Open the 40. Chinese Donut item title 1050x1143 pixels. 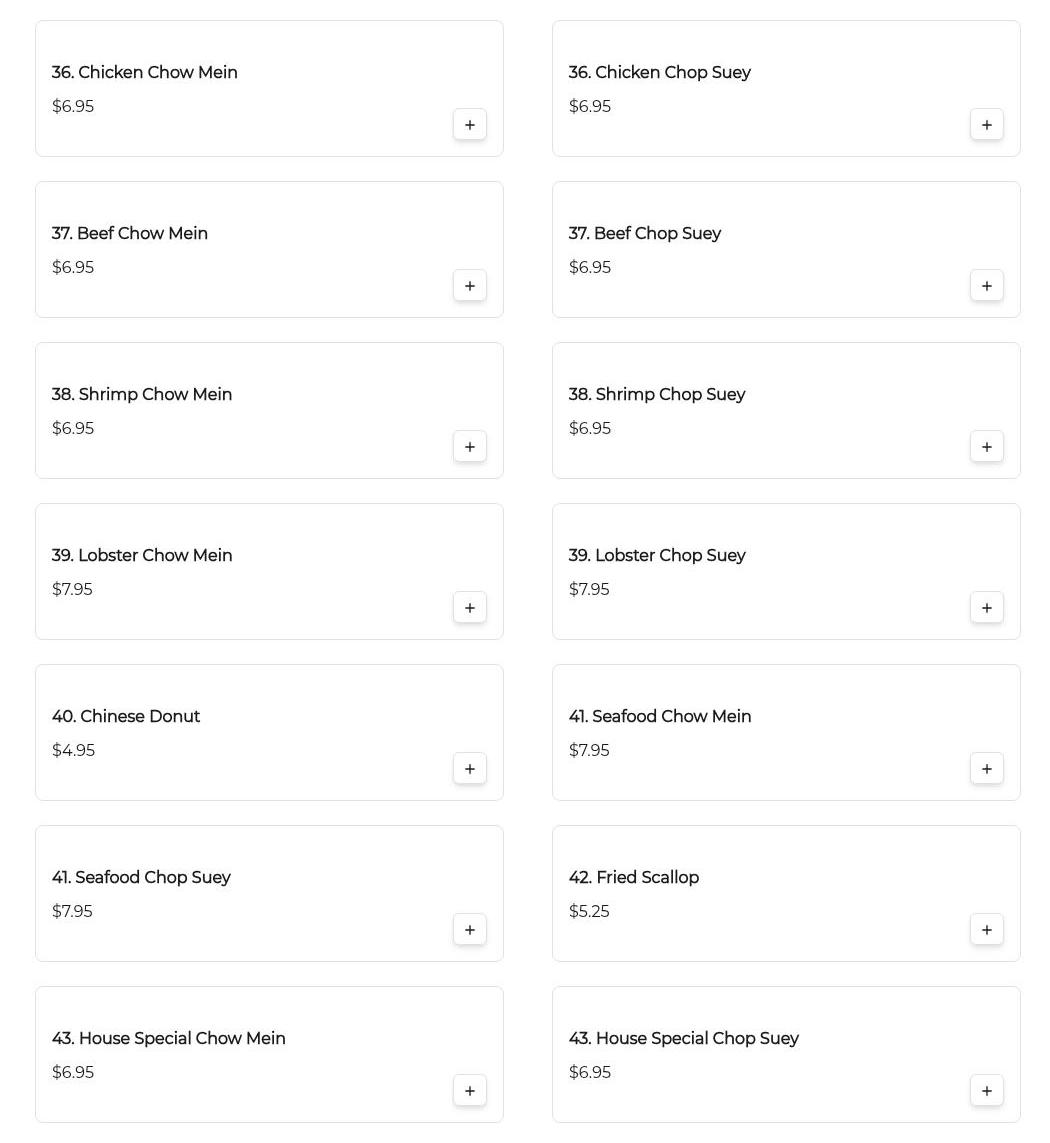pos(125,717)
